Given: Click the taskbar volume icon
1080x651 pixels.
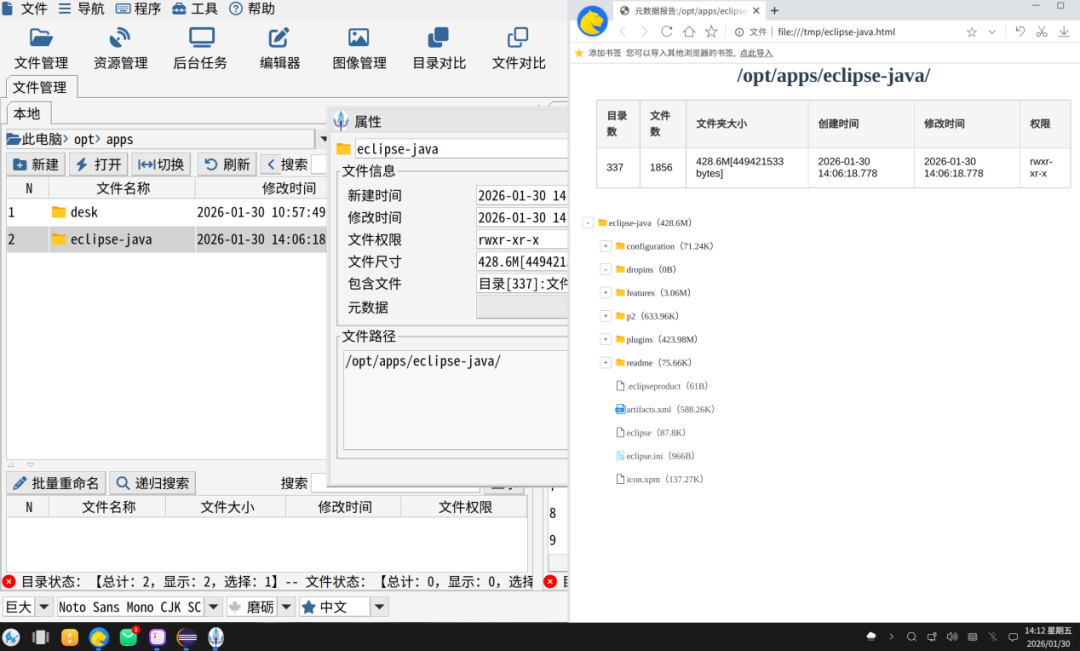Looking at the screenshot, I should pyautogui.click(x=952, y=637).
